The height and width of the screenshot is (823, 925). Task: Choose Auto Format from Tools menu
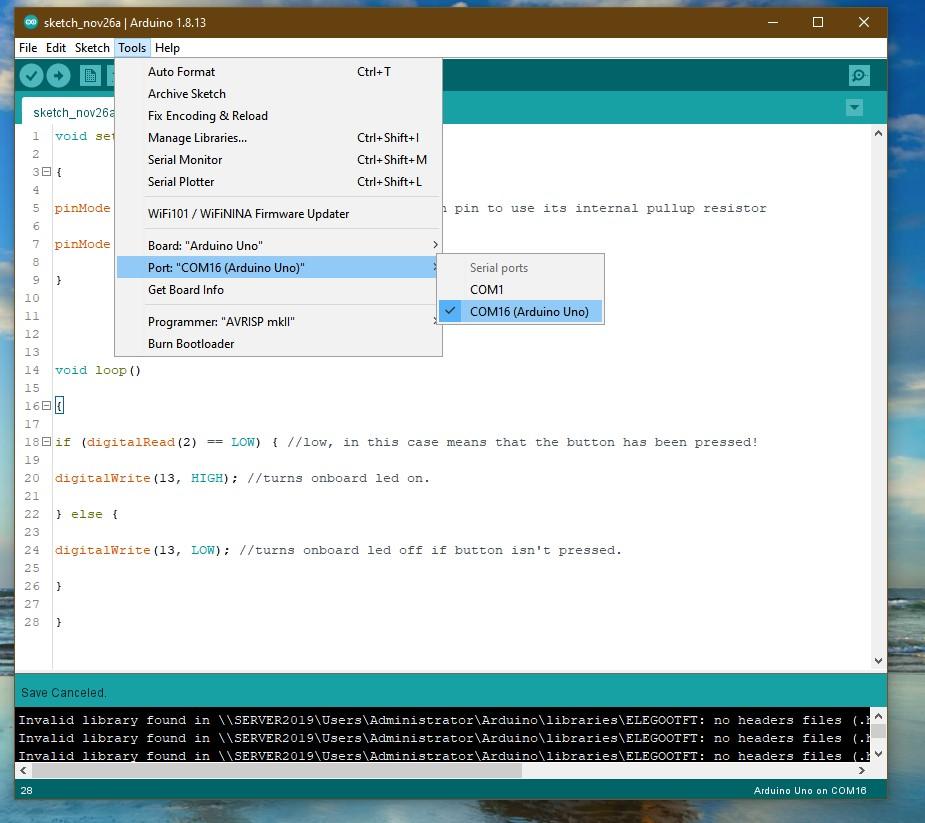(278, 72)
